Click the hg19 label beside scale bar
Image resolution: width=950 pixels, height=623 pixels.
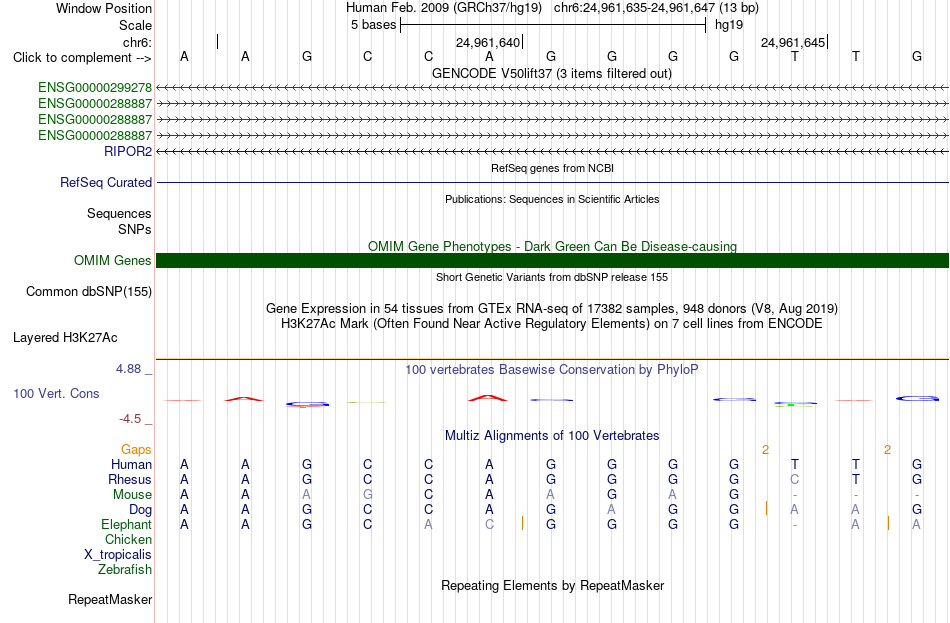(729, 25)
